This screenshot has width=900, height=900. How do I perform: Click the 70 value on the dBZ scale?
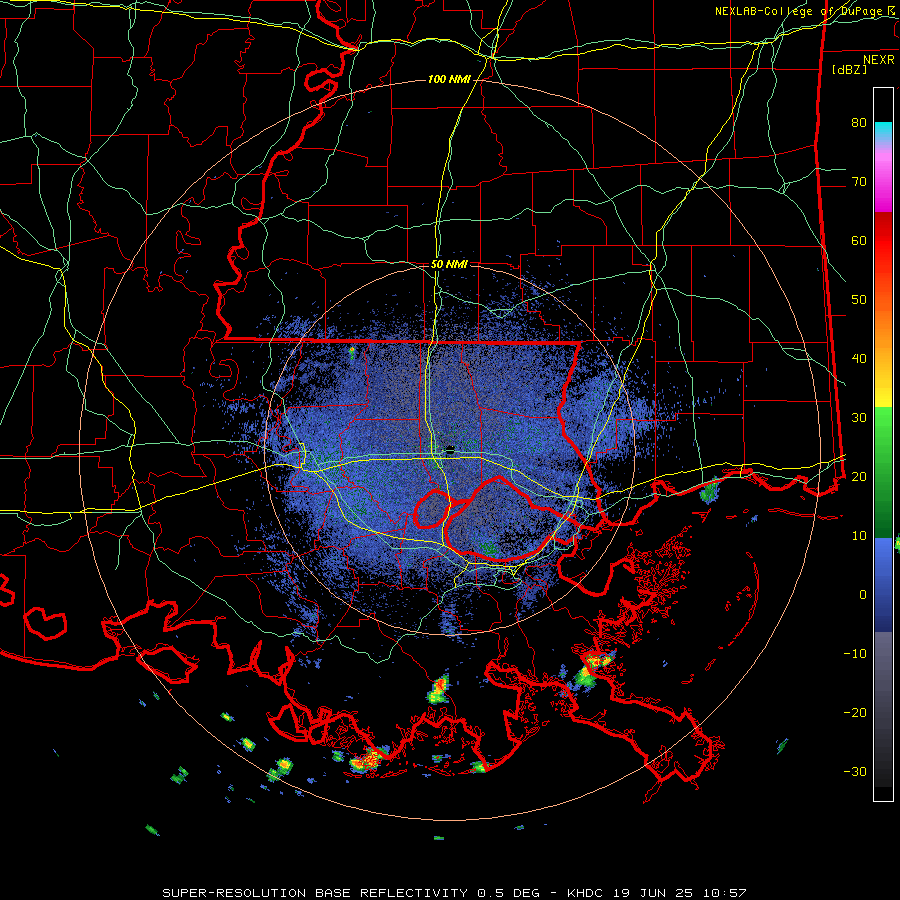(x=859, y=182)
